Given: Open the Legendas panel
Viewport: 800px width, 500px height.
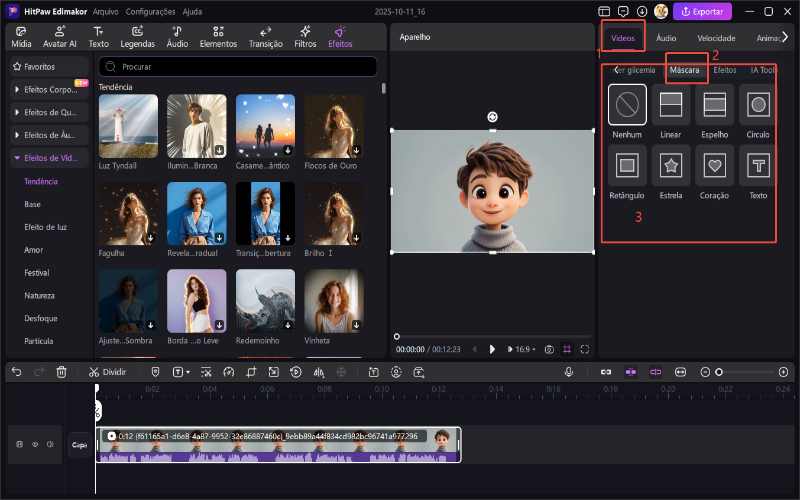Looking at the screenshot, I should point(137,37).
